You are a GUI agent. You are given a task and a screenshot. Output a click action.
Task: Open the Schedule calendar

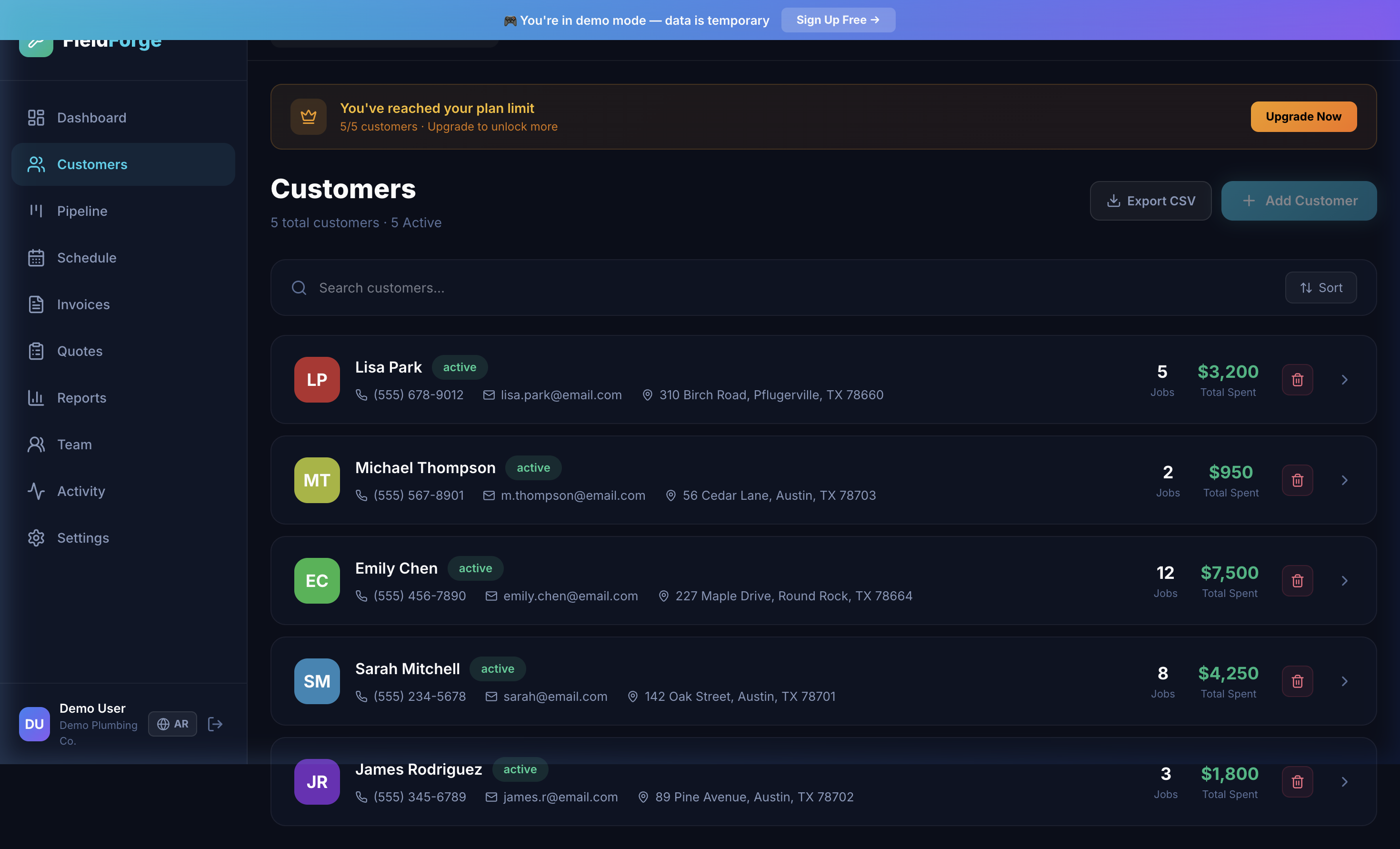86,258
